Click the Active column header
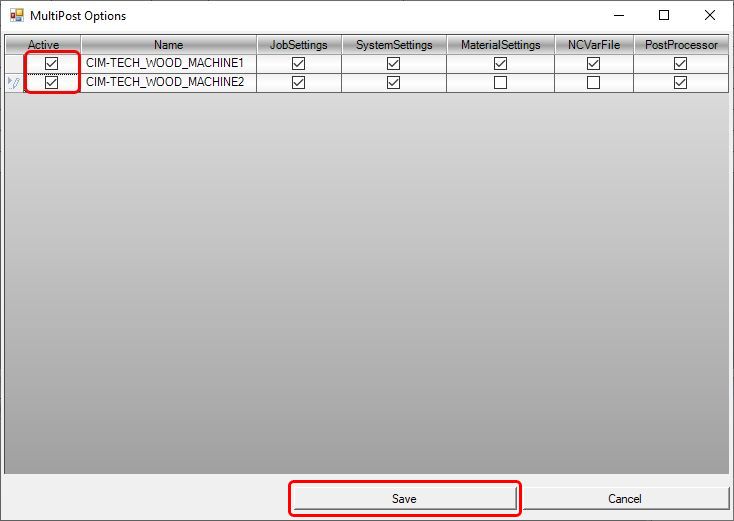 43,45
